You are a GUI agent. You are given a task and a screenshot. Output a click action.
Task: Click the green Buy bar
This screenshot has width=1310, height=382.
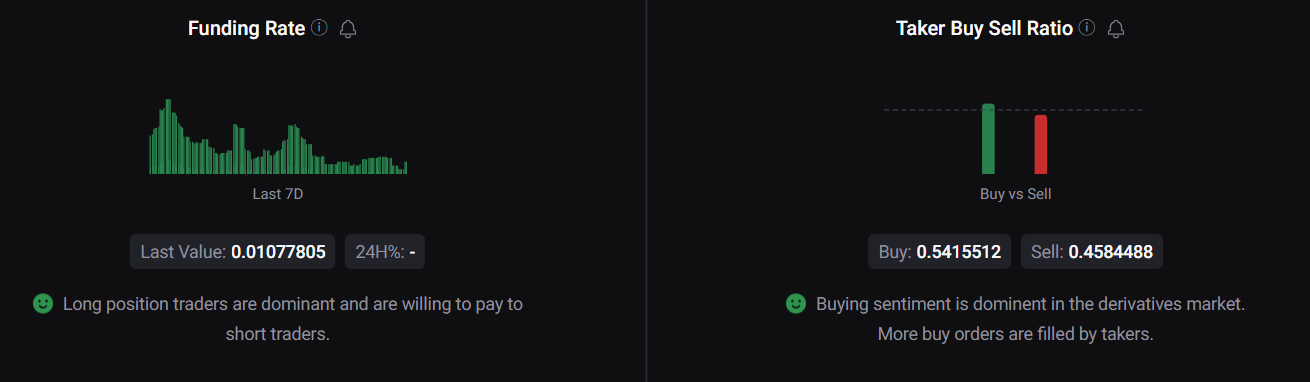tap(988, 139)
